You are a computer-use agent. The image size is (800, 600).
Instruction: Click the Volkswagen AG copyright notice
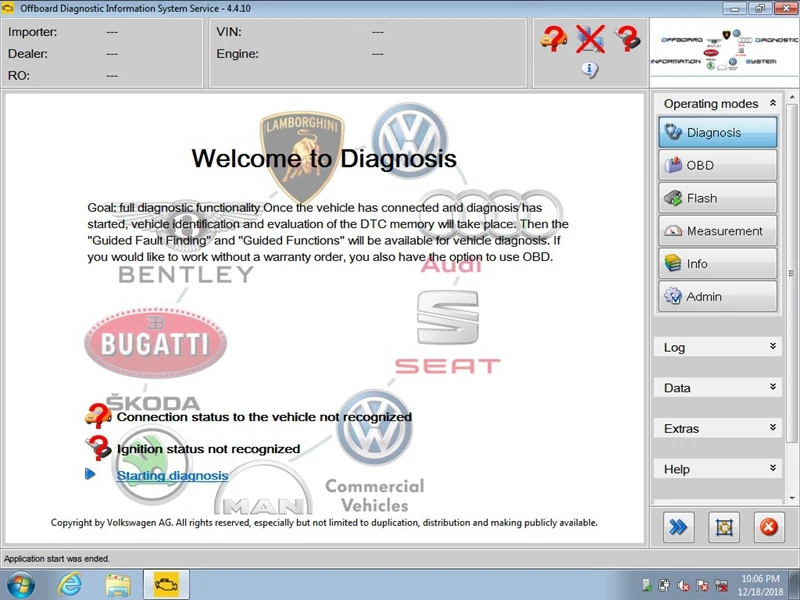tap(324, 522)
